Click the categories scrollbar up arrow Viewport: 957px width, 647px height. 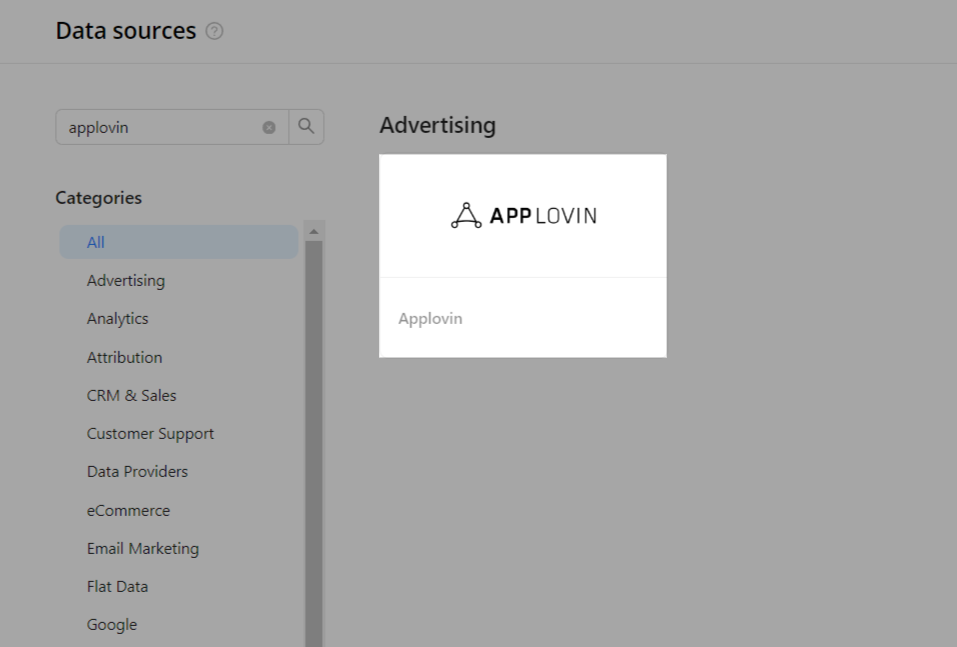tap(314, 231)
